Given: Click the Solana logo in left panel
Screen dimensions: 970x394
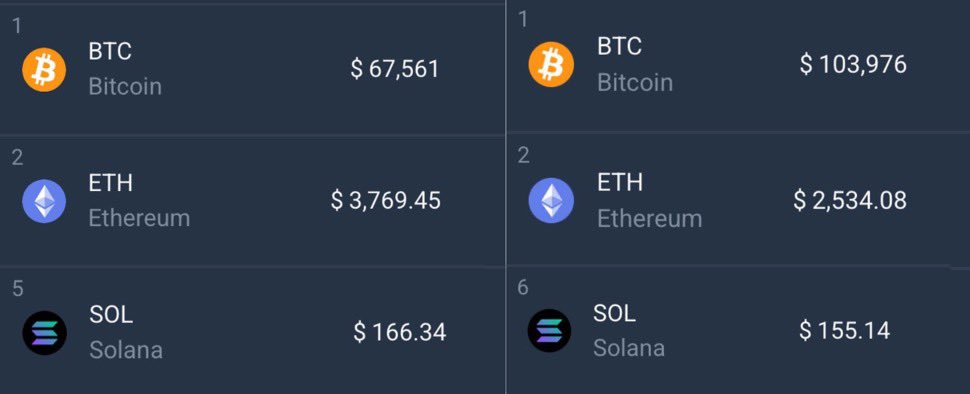Looking at the screenshot, I should tap(44, 333).
